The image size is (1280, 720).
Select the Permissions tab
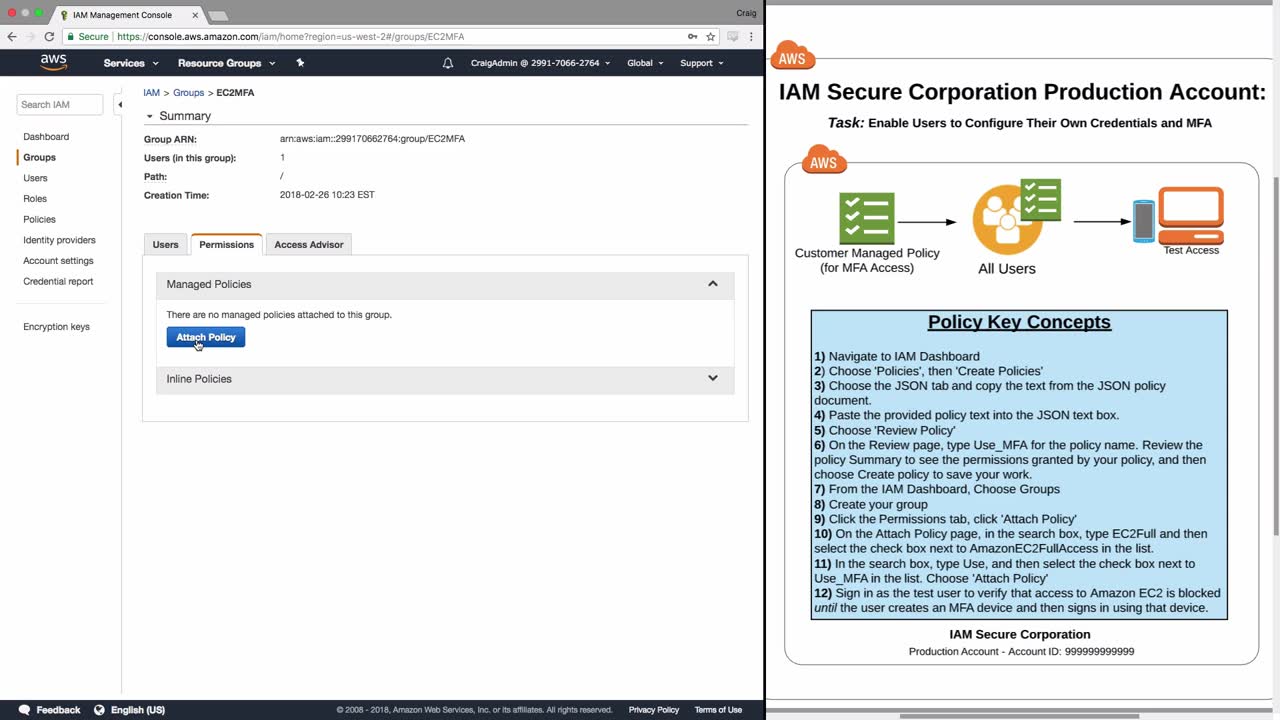(x=226, y=245)
